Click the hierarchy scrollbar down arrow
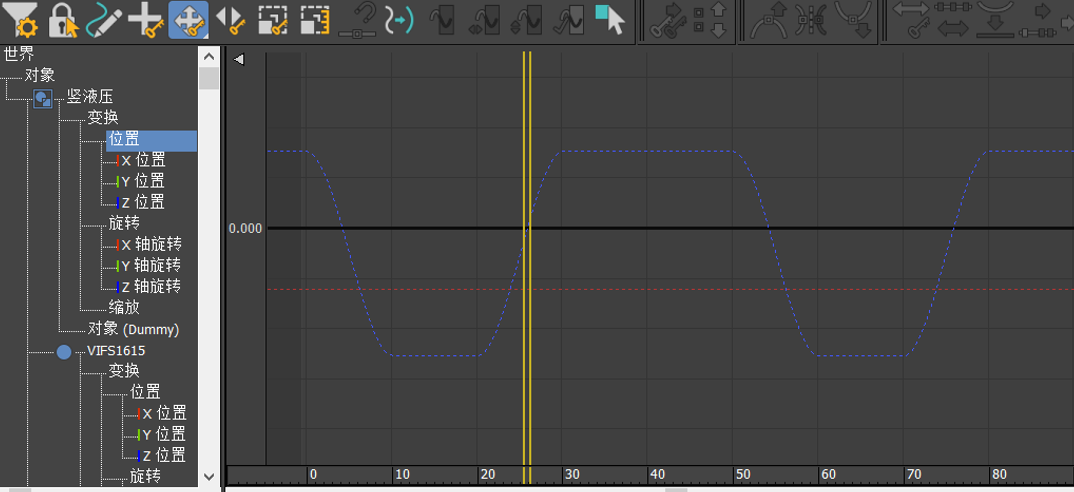The height and width of the screenshot is (492, 1074). (x=209, y=477)
